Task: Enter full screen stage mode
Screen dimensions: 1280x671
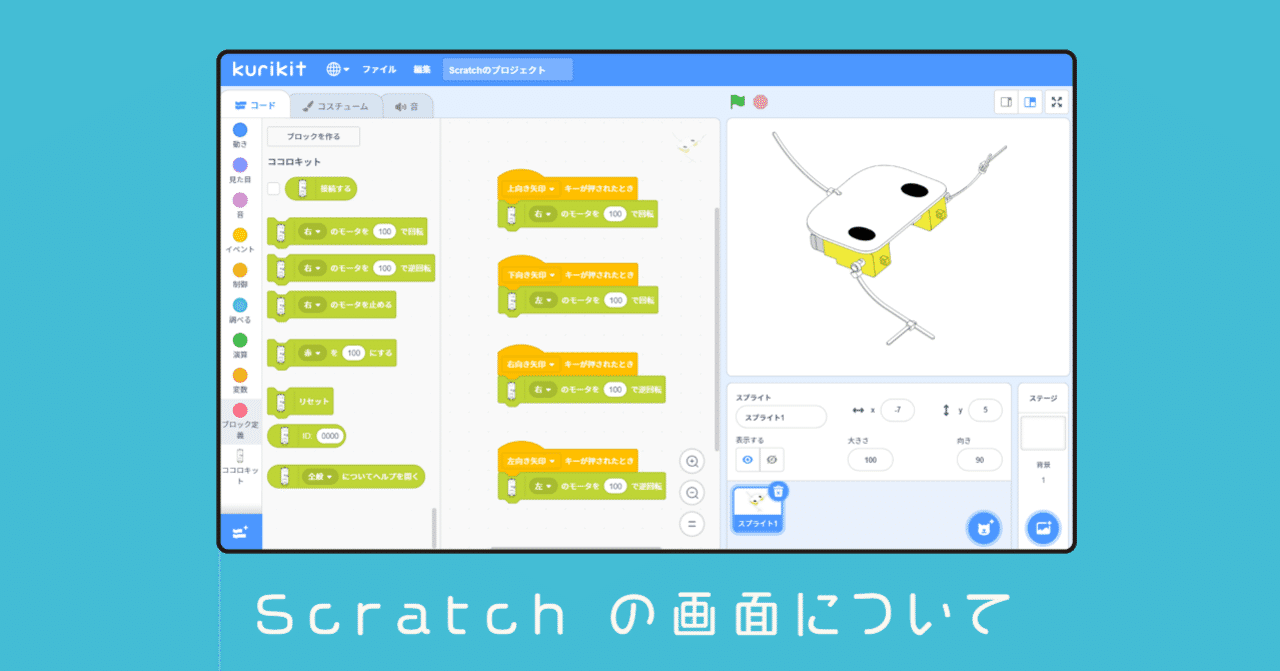Action: coord(1056,102)
